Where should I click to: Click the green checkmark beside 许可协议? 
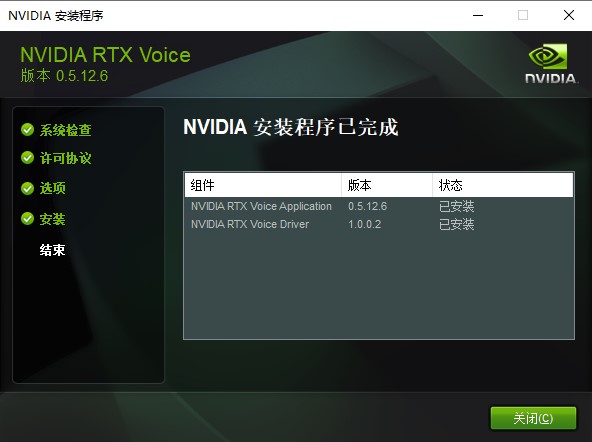tap(28, 157)
